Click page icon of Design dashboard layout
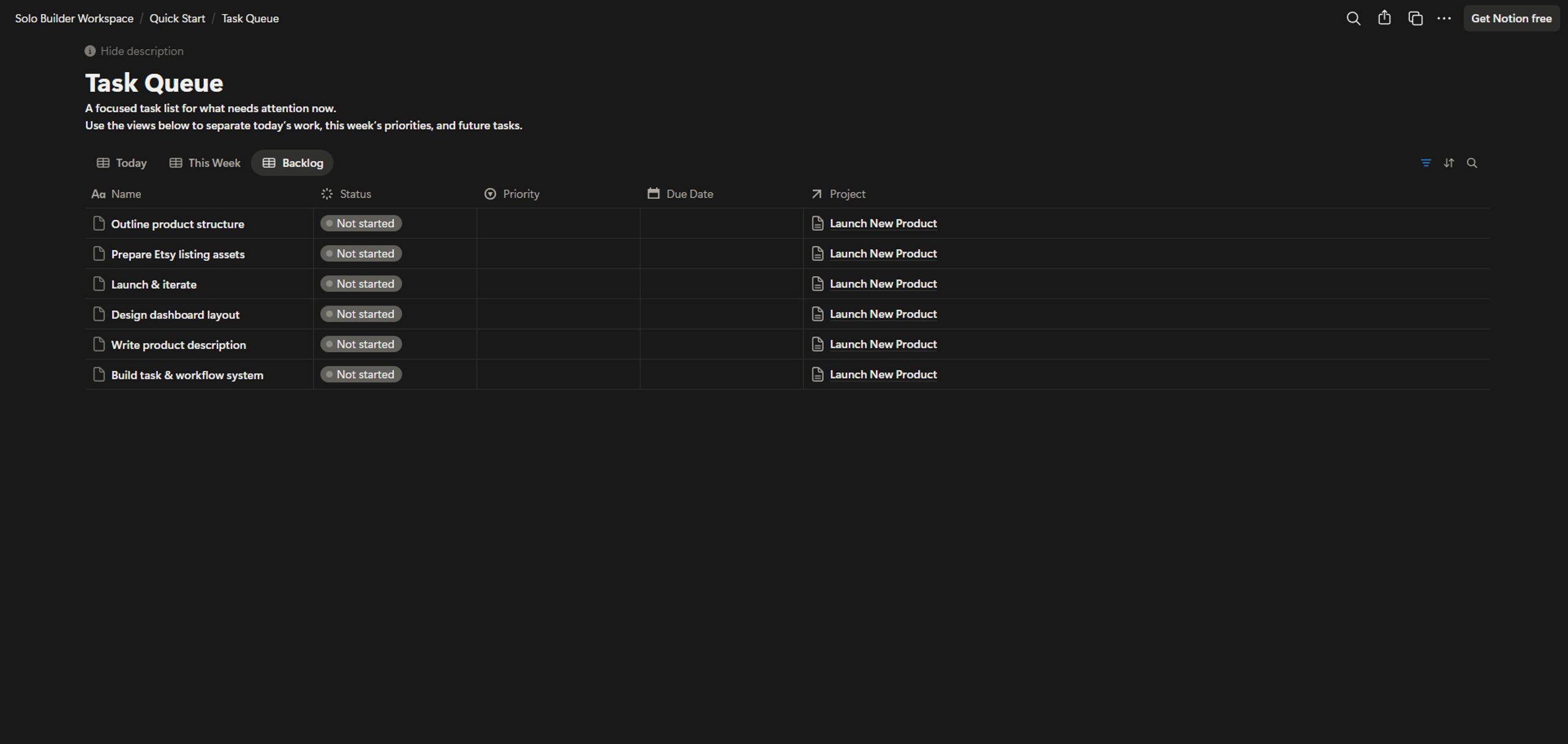The height and width of the screenshot is (744, 1568). pos(99,314)
